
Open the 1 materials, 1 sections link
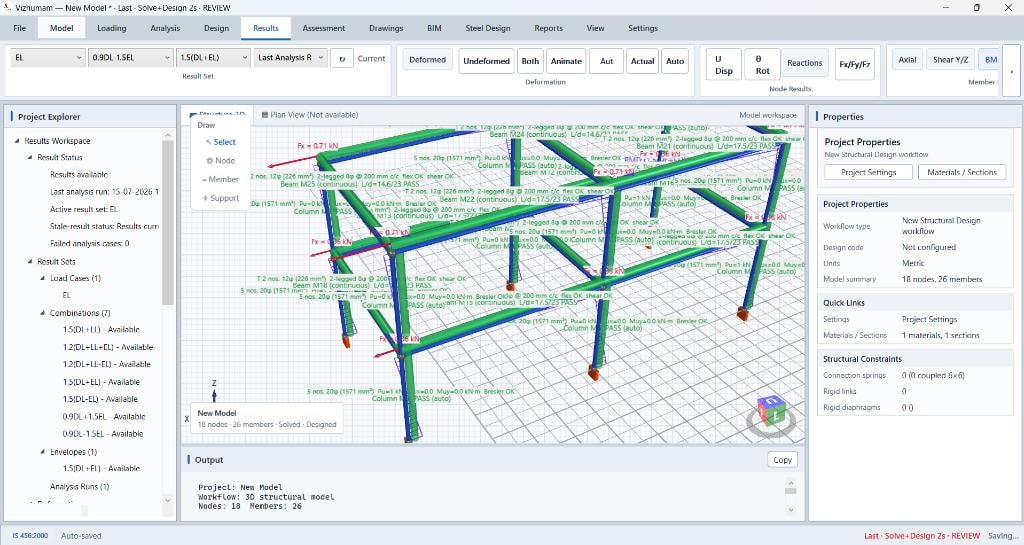pyautogui.click(x=940, y=335)
